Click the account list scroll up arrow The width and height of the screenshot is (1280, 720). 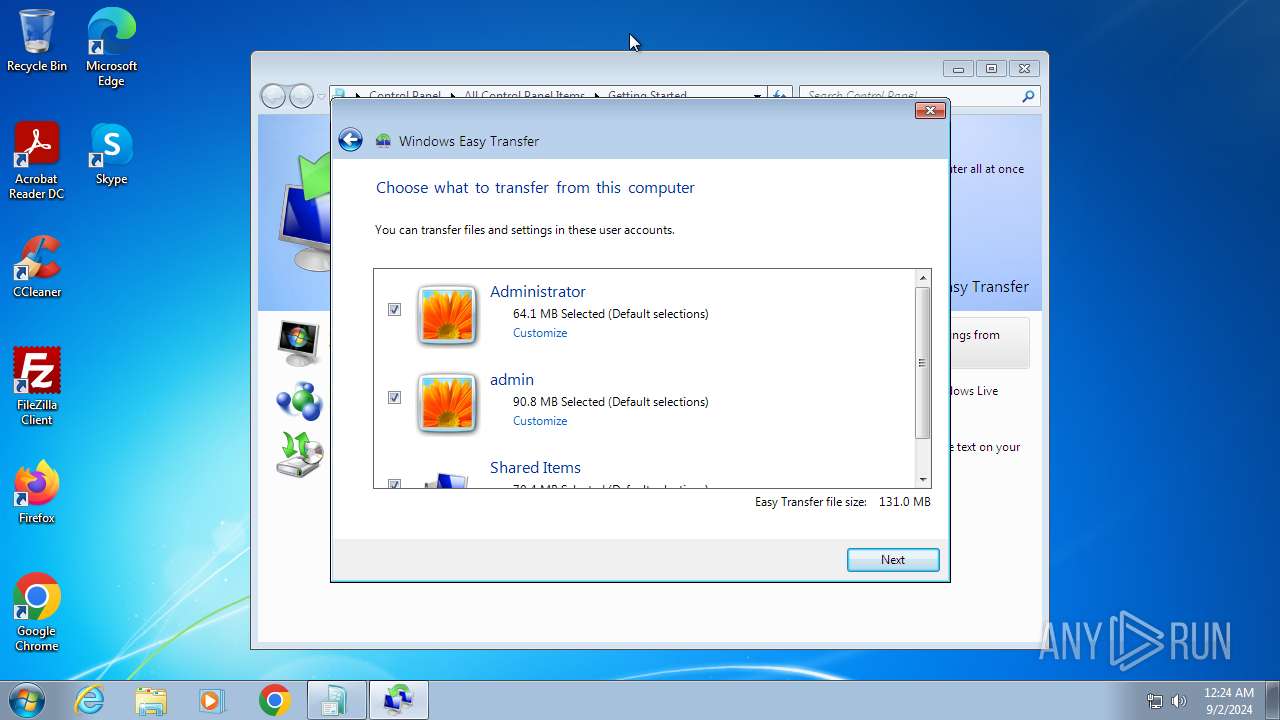[923, 277]
